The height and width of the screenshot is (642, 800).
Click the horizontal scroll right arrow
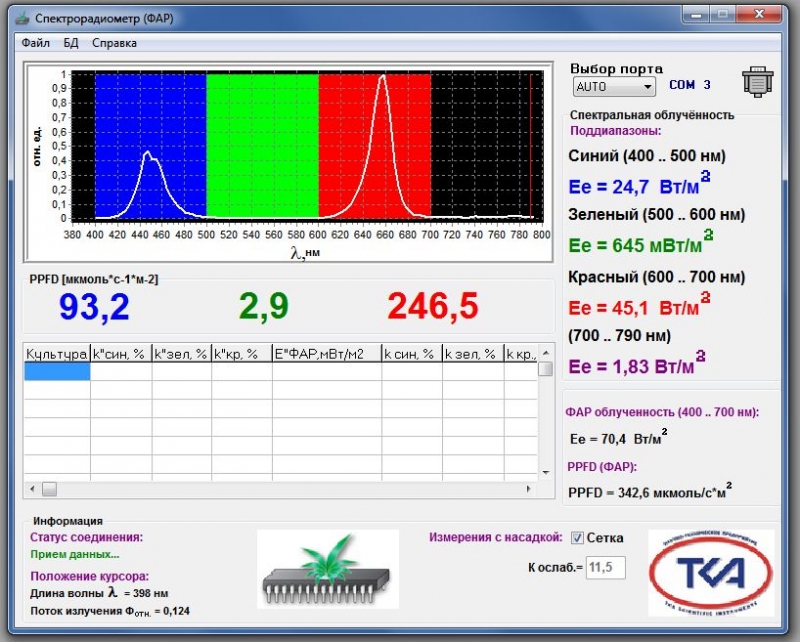click(528, 489)
